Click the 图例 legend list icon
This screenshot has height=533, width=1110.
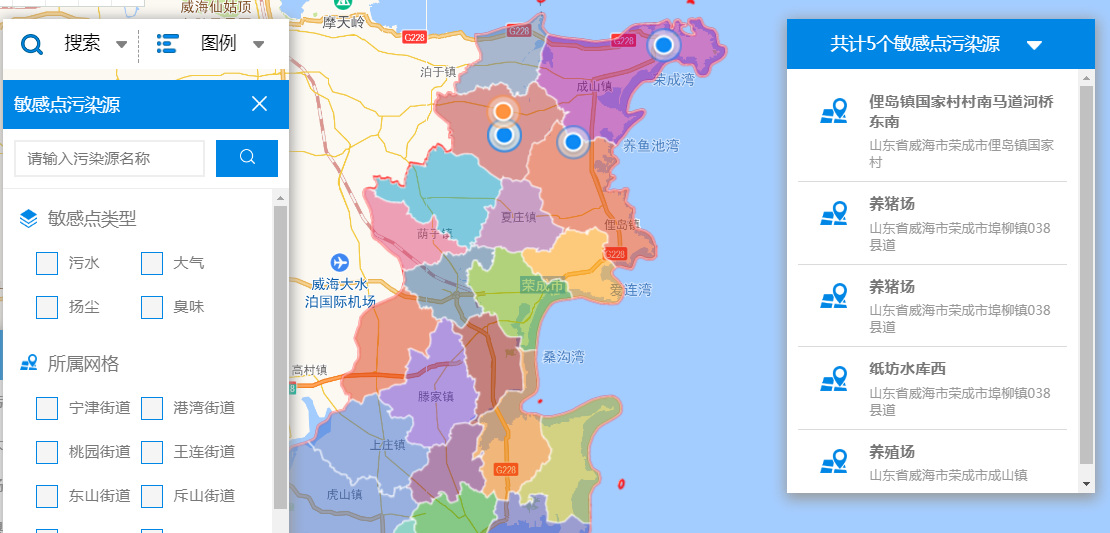(168, 44)
